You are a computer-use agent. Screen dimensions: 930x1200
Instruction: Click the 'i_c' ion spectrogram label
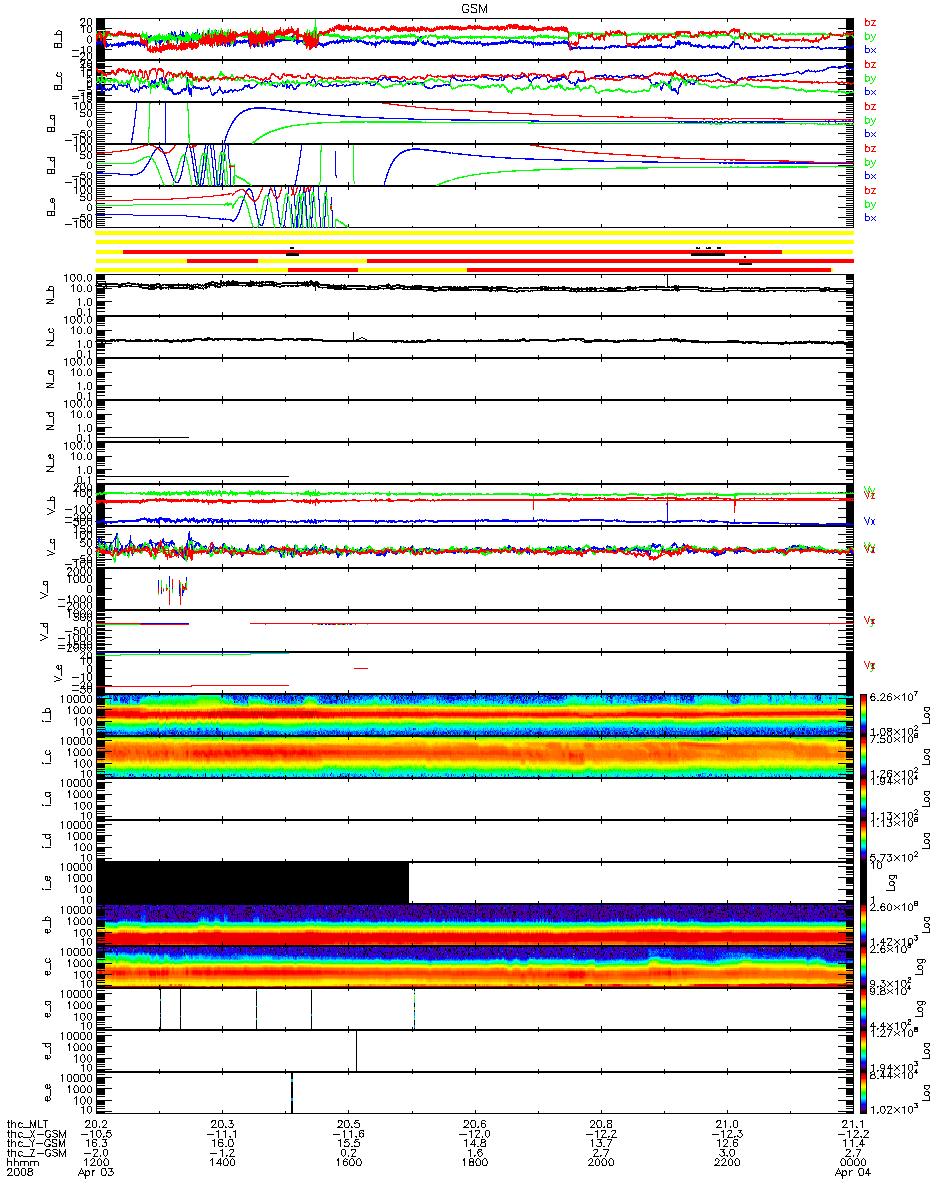(x=47, y=757)
